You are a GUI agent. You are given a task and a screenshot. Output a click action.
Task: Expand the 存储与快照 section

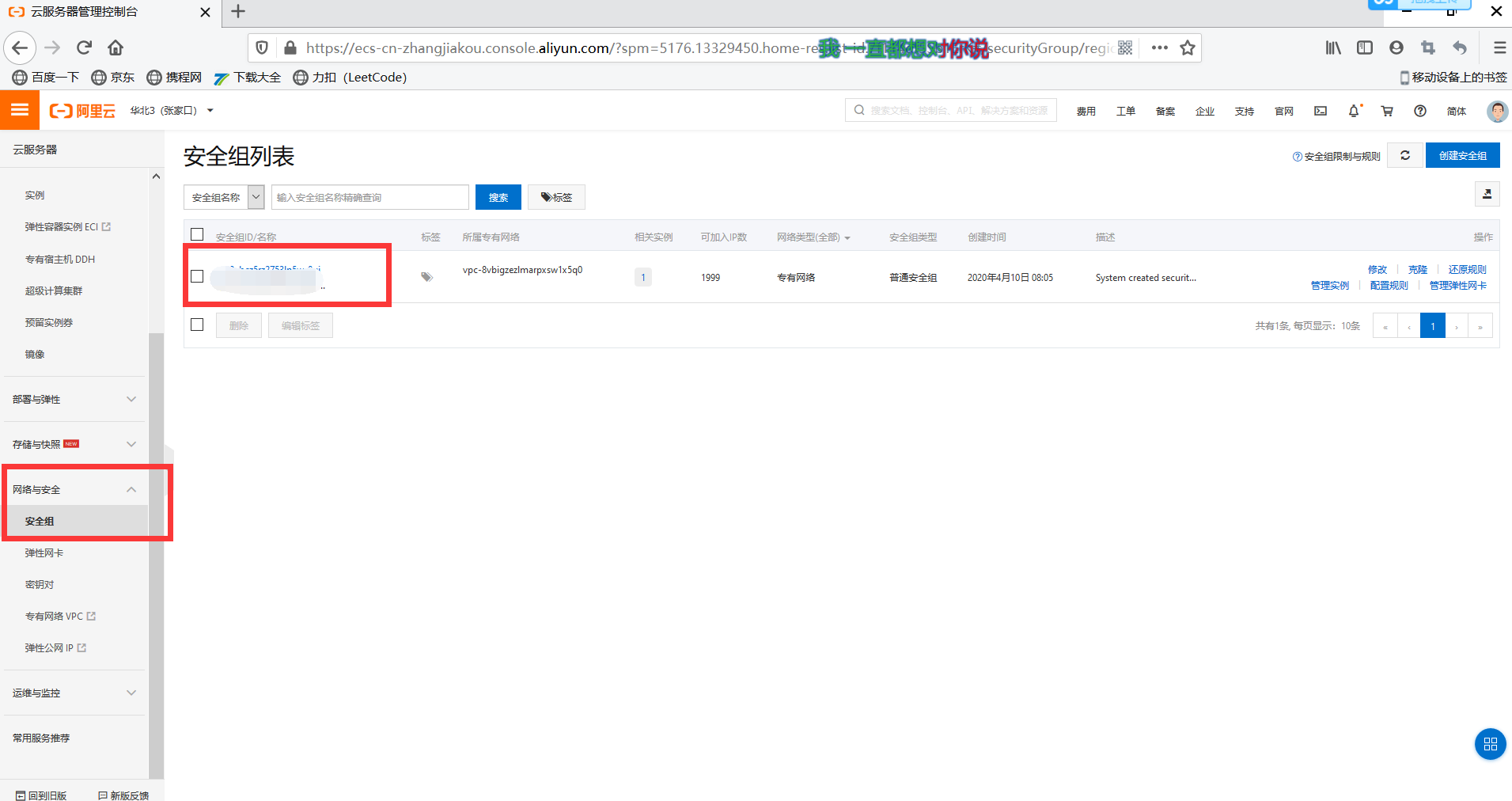pyautogui.click(x=74, y=444)
